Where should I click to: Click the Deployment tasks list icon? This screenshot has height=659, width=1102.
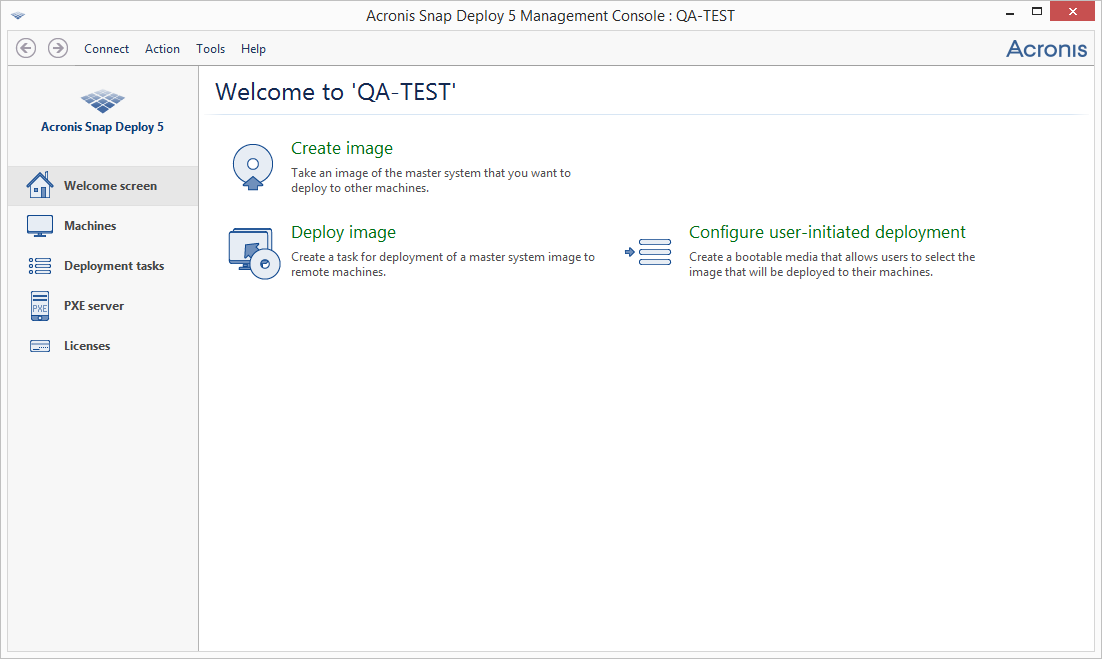[39, 266]
